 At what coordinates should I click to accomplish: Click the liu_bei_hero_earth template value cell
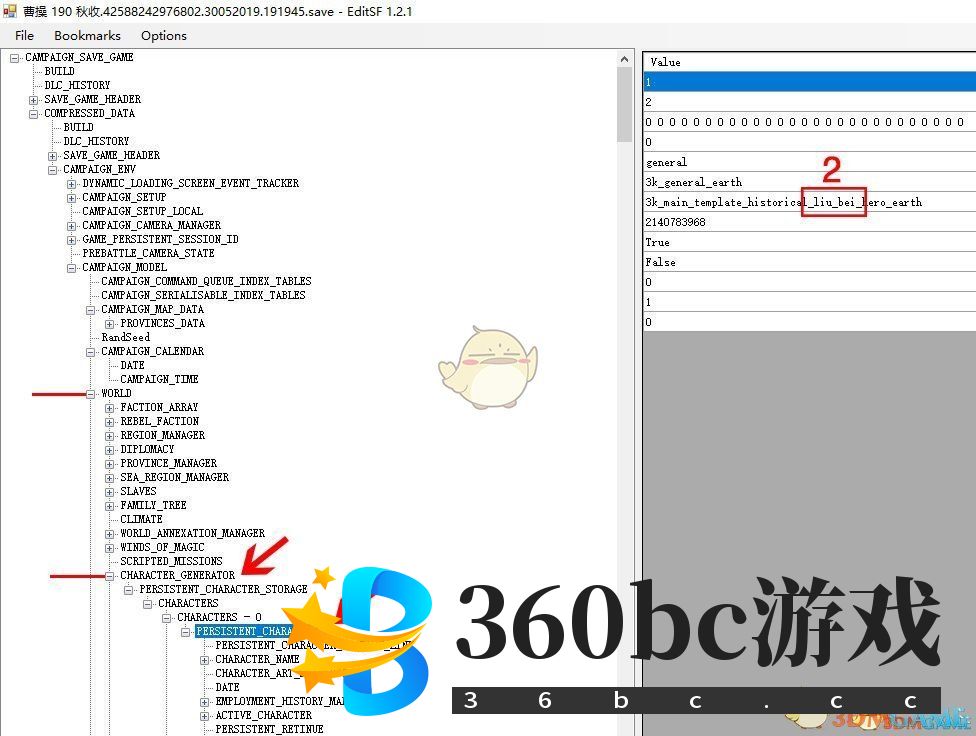tap(809, 202)
